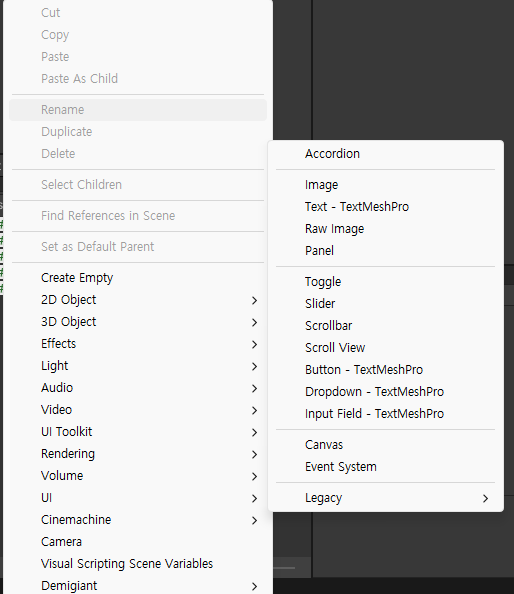Open the Cinemachine submenu
This screenshot has width=514, height=594.
(138, 519)
